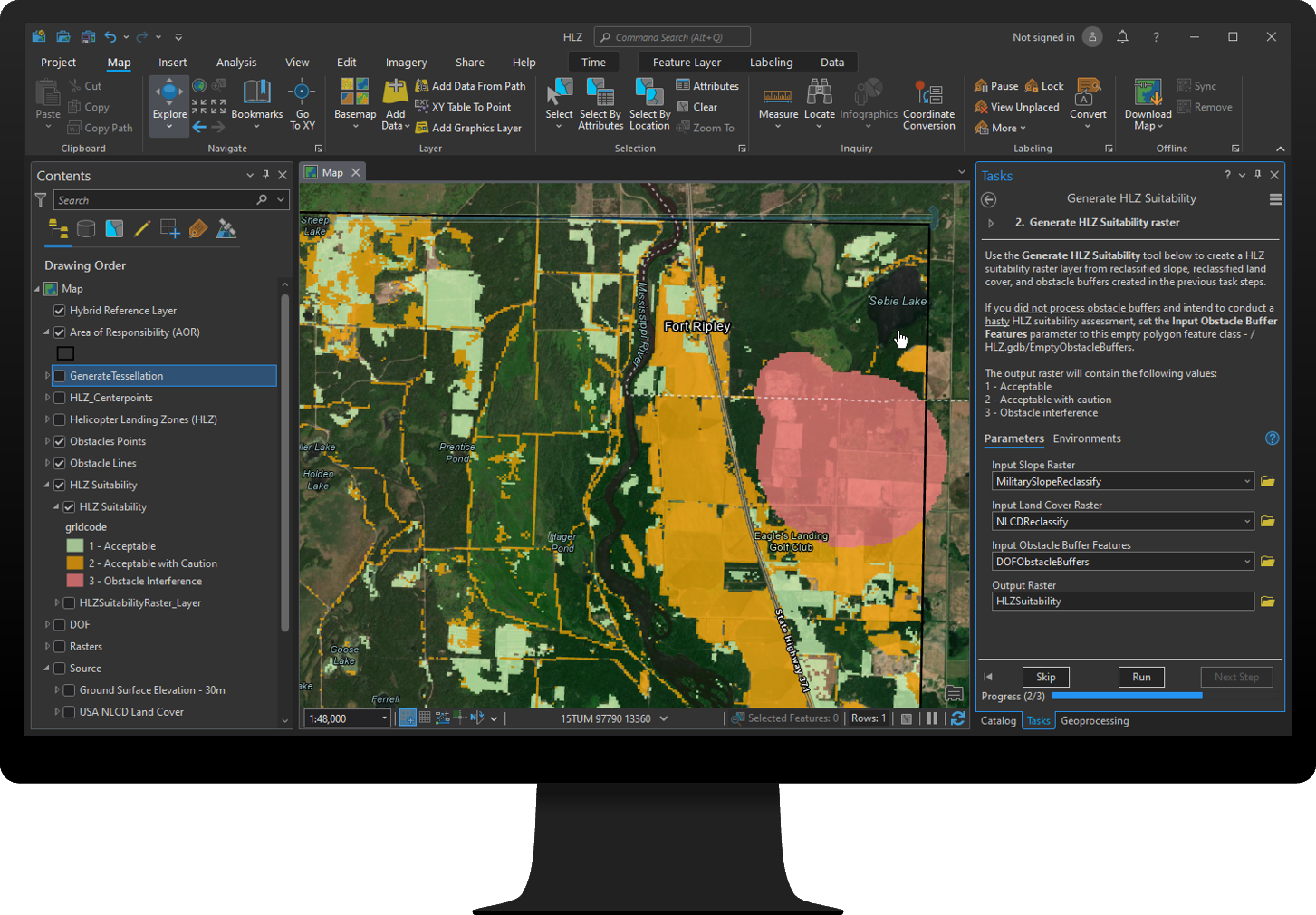Show List By Labeling view
Image resolution: width=1316 pixels, height=915 pixels.
(x=198, y=229)
